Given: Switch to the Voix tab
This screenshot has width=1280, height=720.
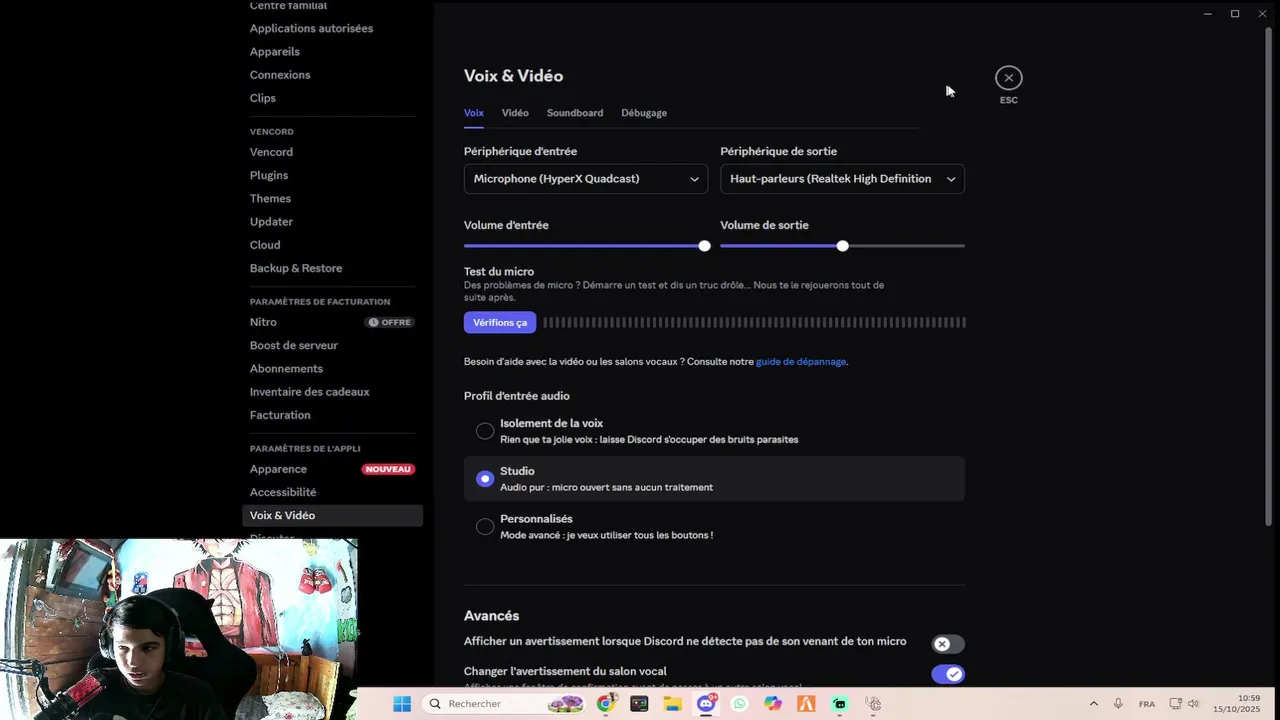Looking at the screenshot, I should 474,113.
